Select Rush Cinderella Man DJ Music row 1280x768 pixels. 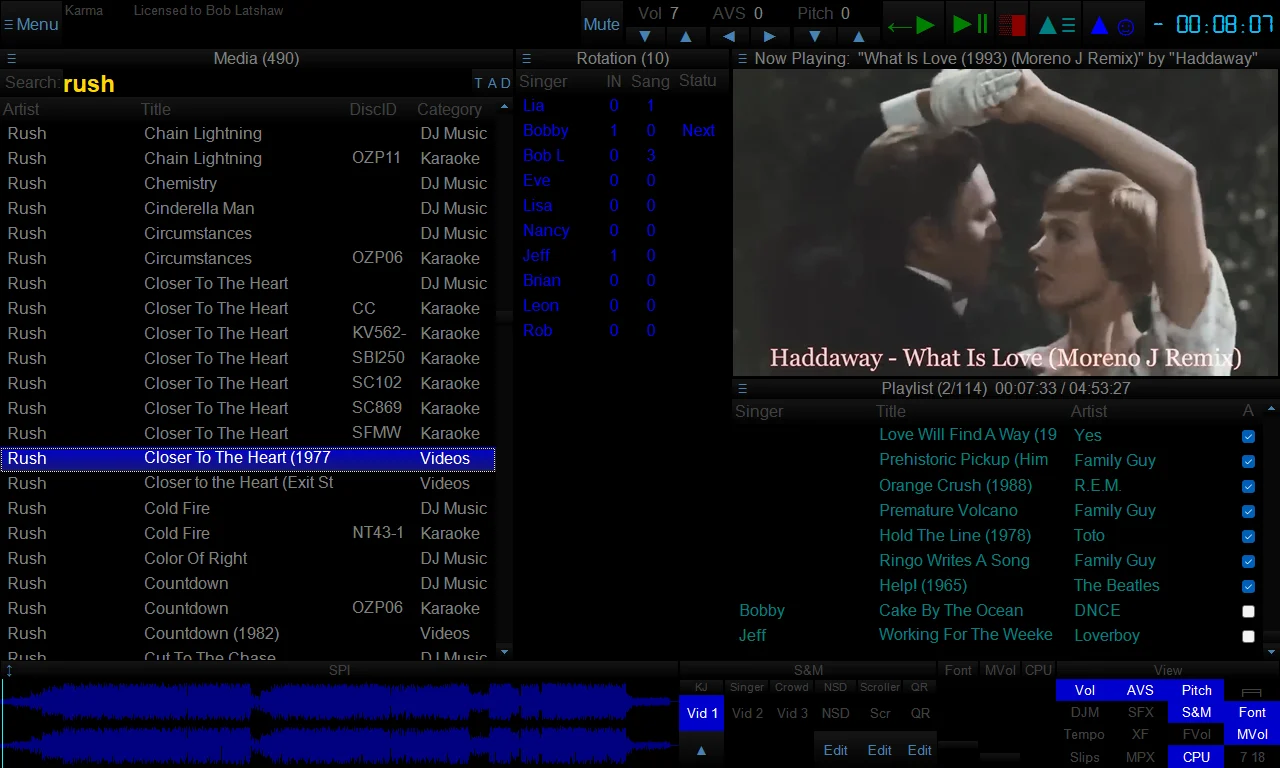[x=248, y=208]
